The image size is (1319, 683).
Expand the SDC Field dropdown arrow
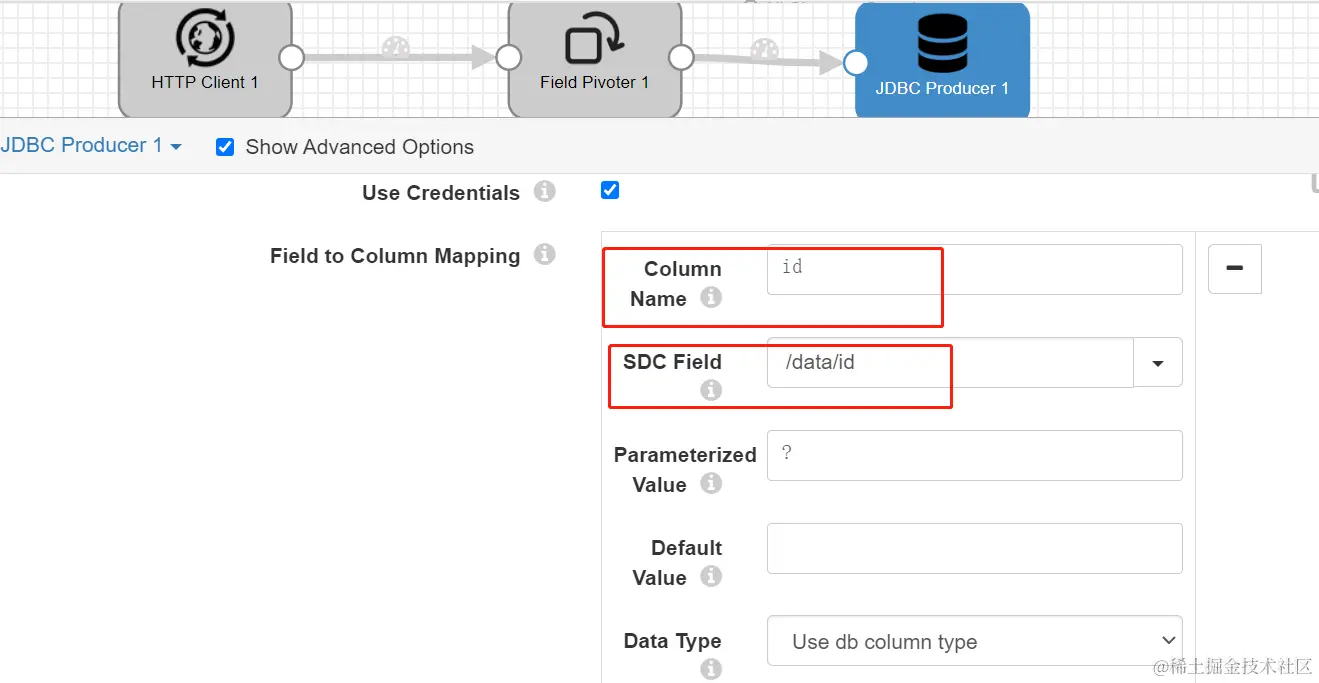[x=1158, y=363]
